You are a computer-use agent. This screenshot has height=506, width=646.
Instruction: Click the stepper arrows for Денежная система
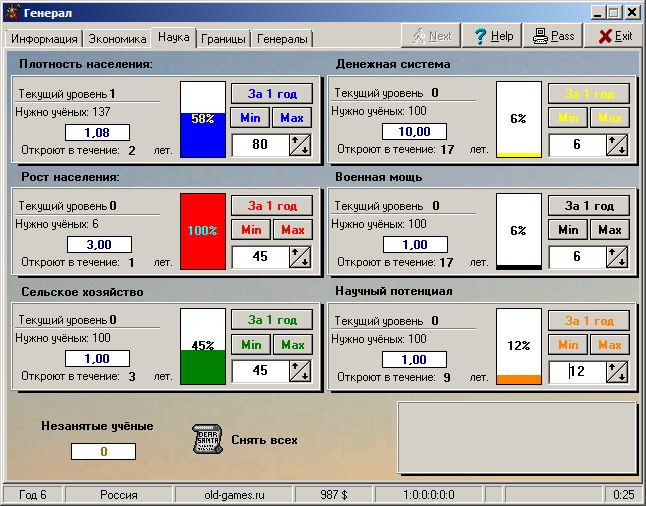point(617,145)
